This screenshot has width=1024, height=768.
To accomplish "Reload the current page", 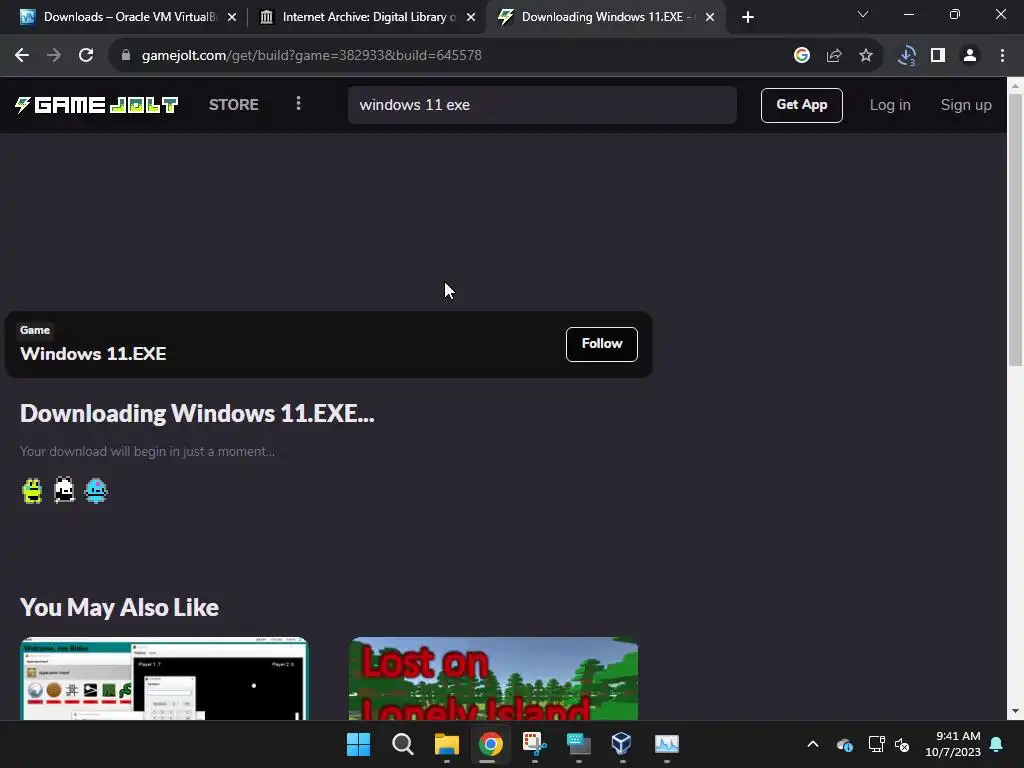I will point(86,56).
